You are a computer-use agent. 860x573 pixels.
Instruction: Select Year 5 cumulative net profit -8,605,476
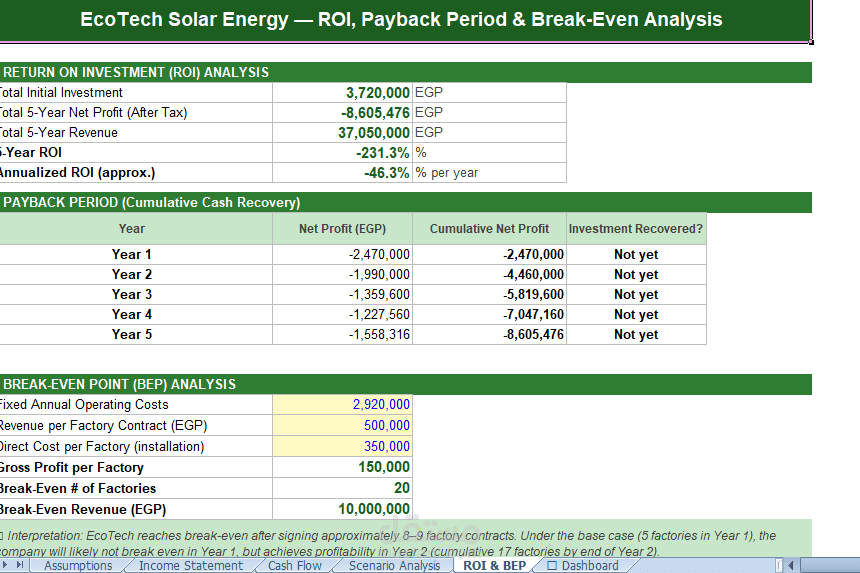point(489,334)
